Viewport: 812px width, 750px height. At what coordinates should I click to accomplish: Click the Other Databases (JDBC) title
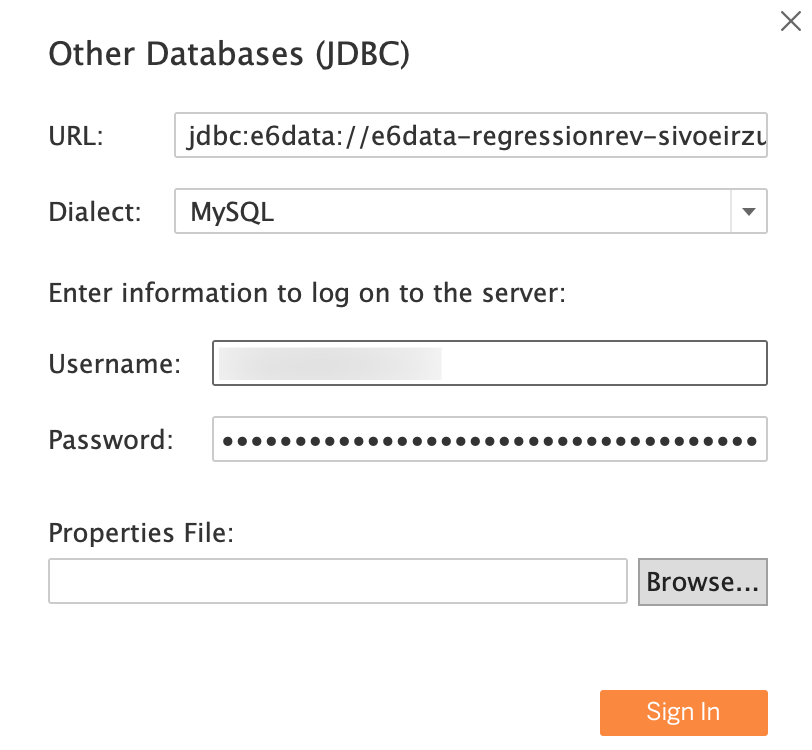(x=229, y=55)
